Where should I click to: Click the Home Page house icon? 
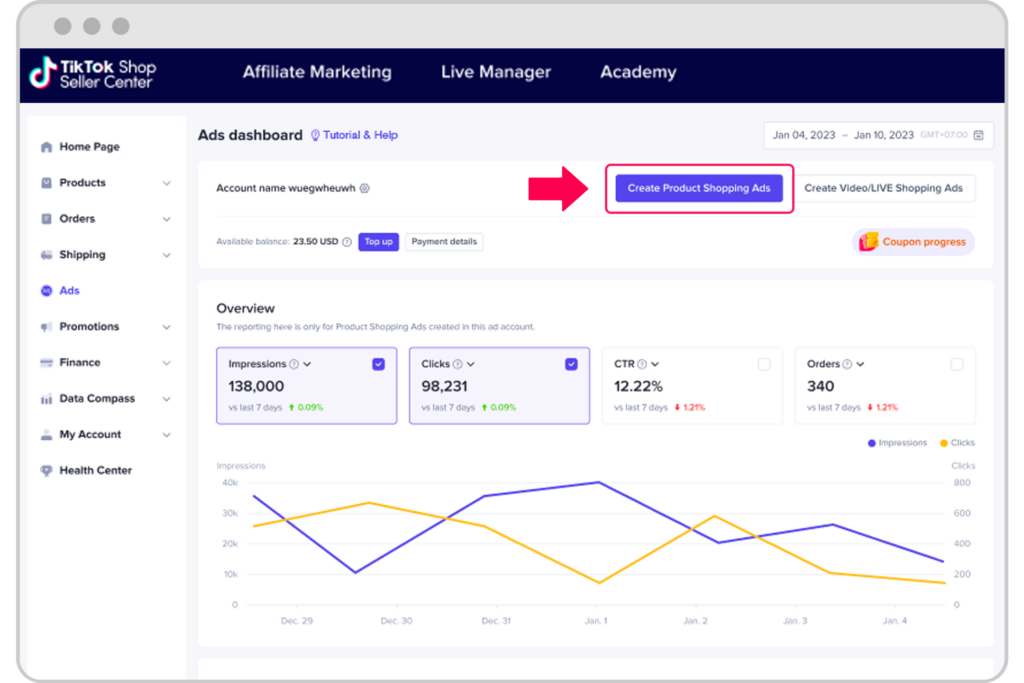coord(46,147)
